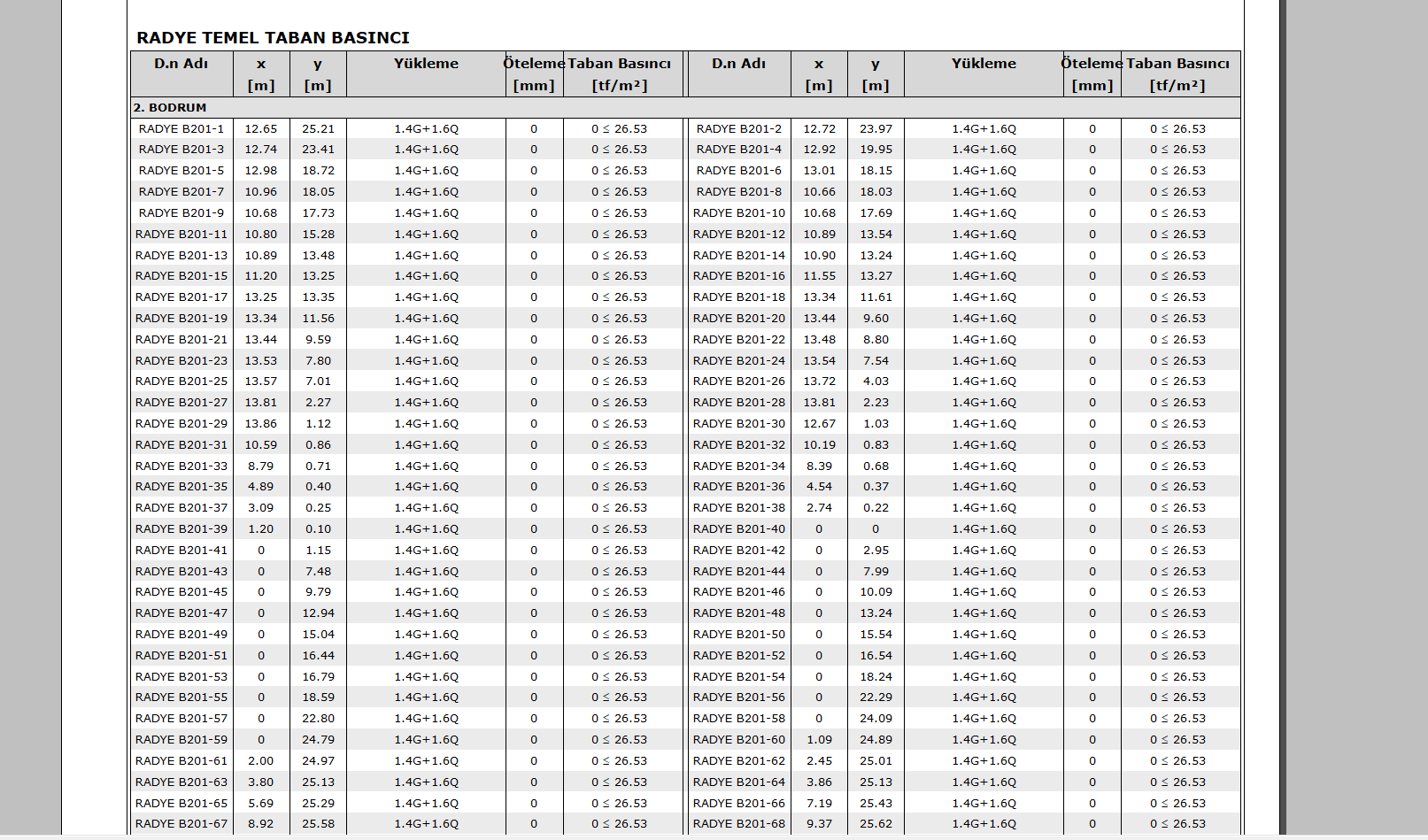The image size is (1428, 840).
Task: Select RADYE B201-13 entry
Action: tap(181, 255)
